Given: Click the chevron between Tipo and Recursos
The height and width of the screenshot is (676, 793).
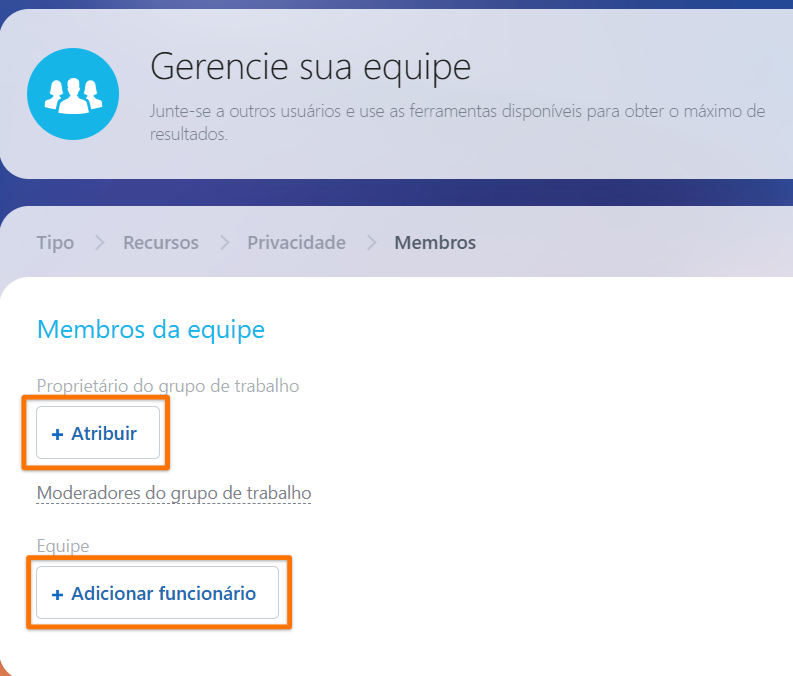Looking at the screenshot, I should point(100,243).
